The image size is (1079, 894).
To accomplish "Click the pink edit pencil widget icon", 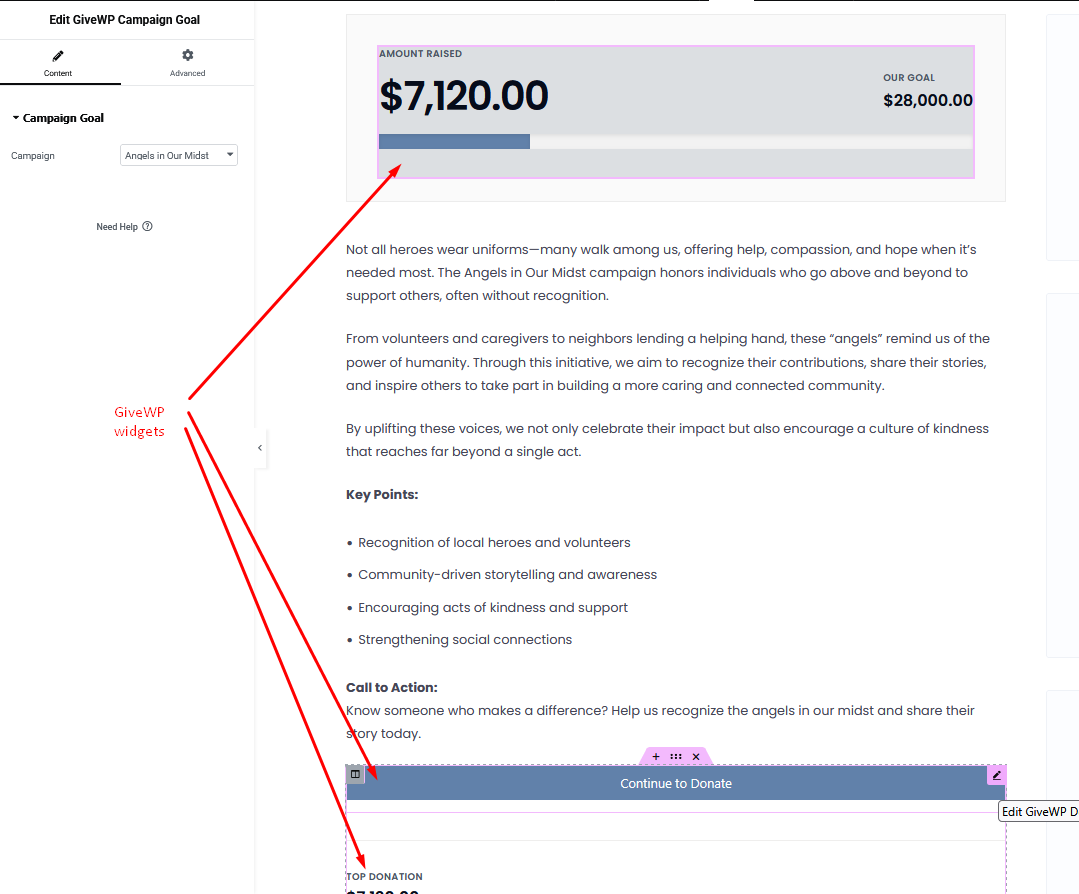I will point(996,775).
